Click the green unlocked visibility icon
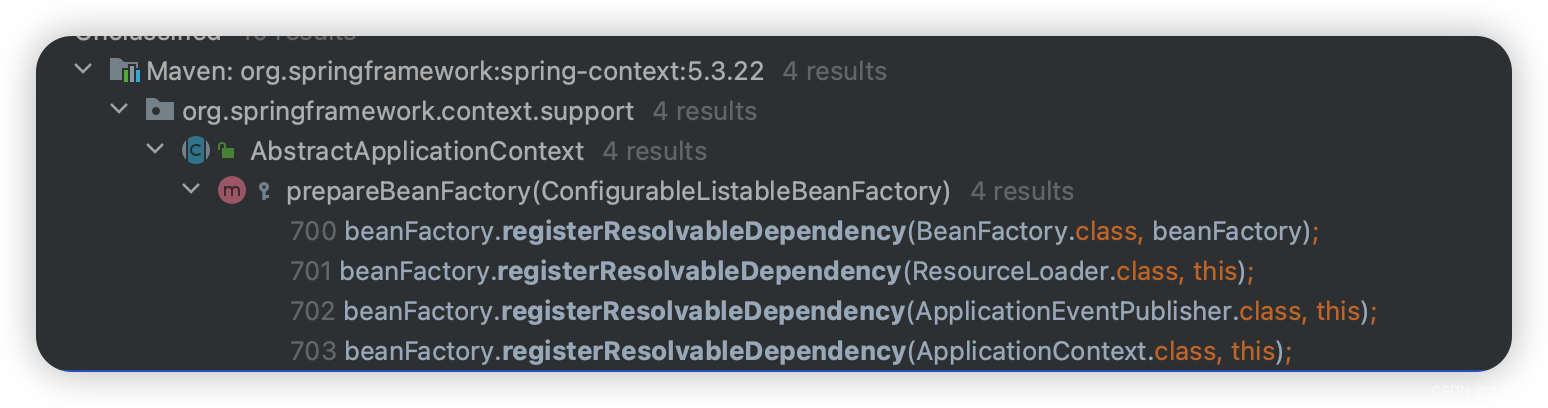The width and height of the screenshot is (1548, 408). click(227, 151)
